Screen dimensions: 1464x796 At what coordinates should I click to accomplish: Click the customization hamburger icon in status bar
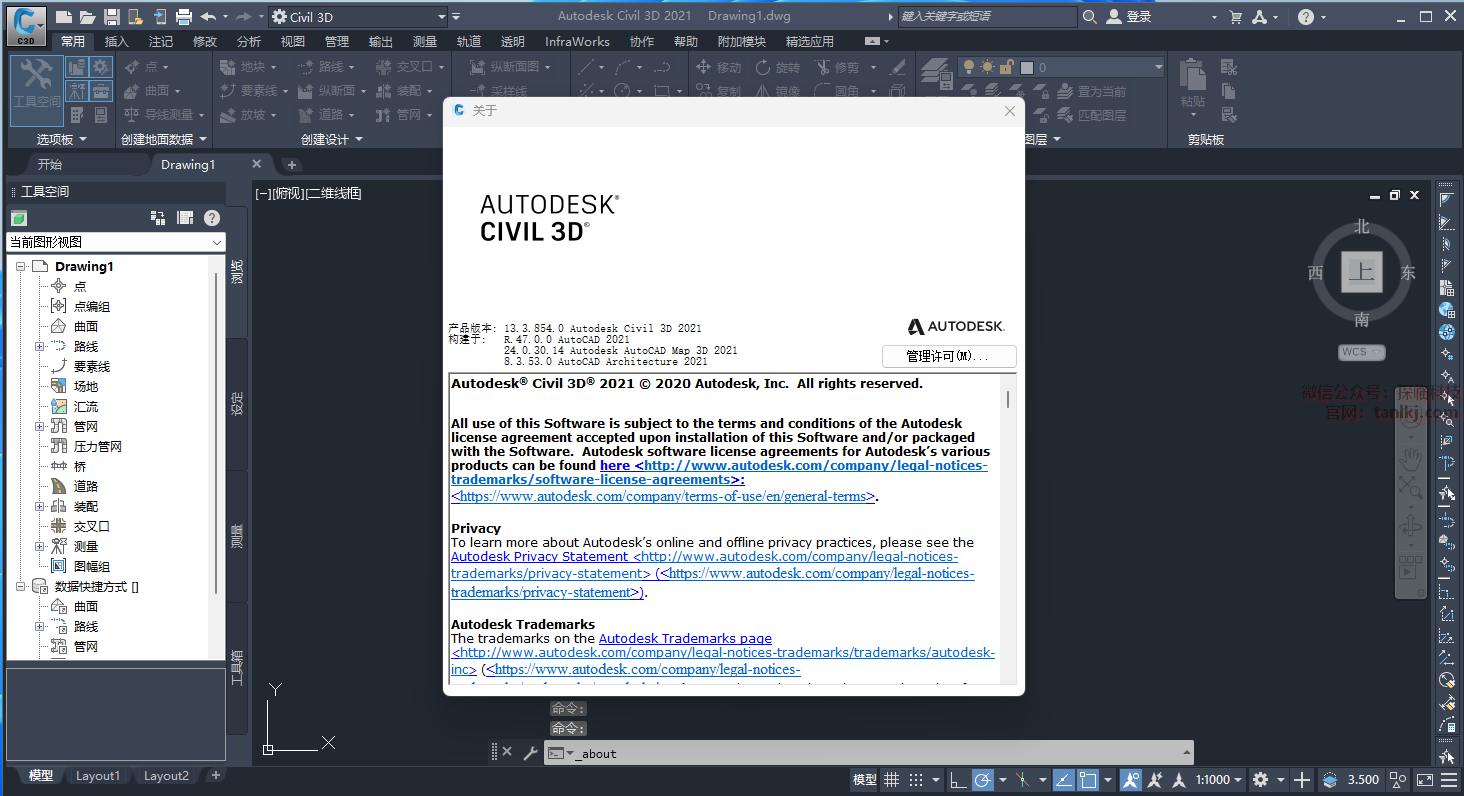pos(1448,779)
